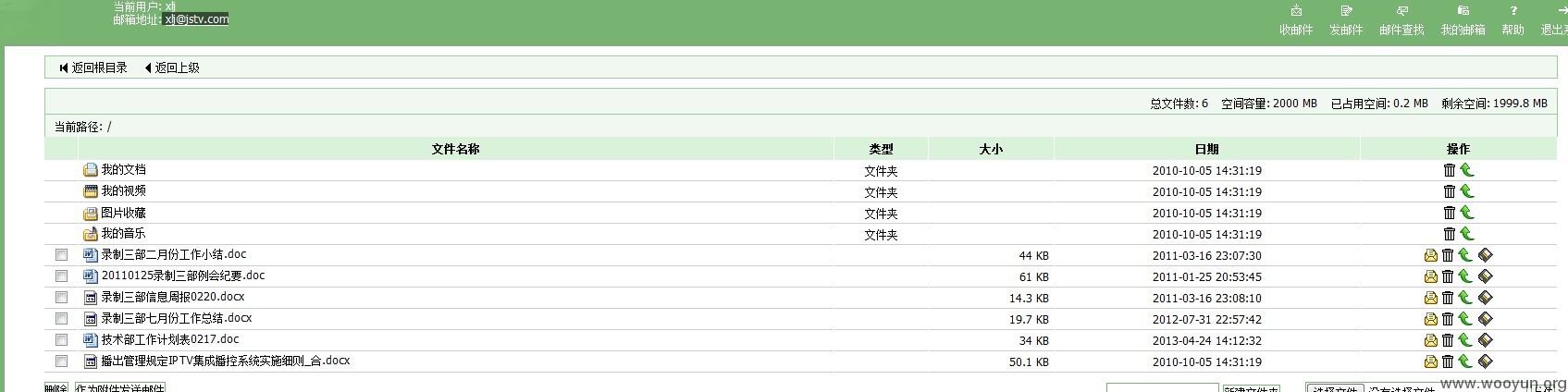Viewport: 1568px width, 392px height.
Task: Select checkbox for 技术部工作计划表0217.doc
Action: pyautogui.click(x=62, y=340)
